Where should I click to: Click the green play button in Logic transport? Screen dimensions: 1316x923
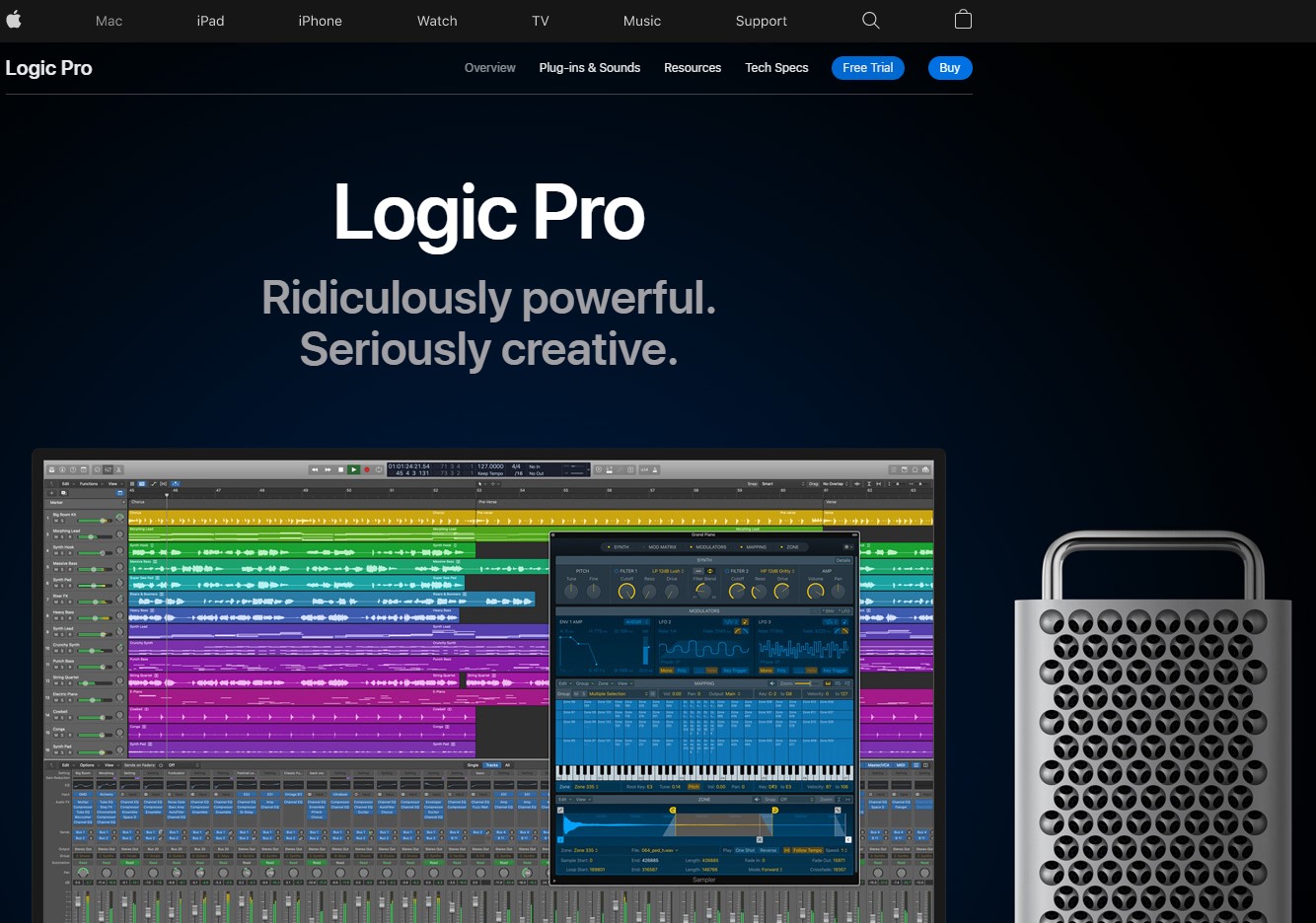click(x=353, y=469)
